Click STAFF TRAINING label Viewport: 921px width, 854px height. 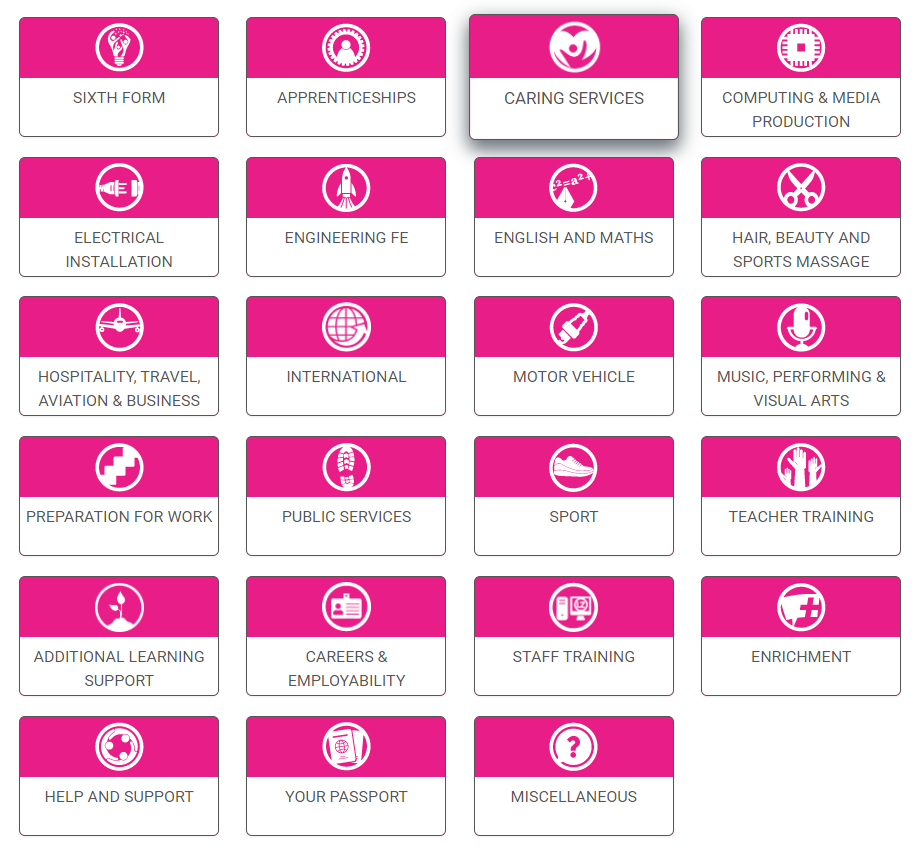(573, 657)
